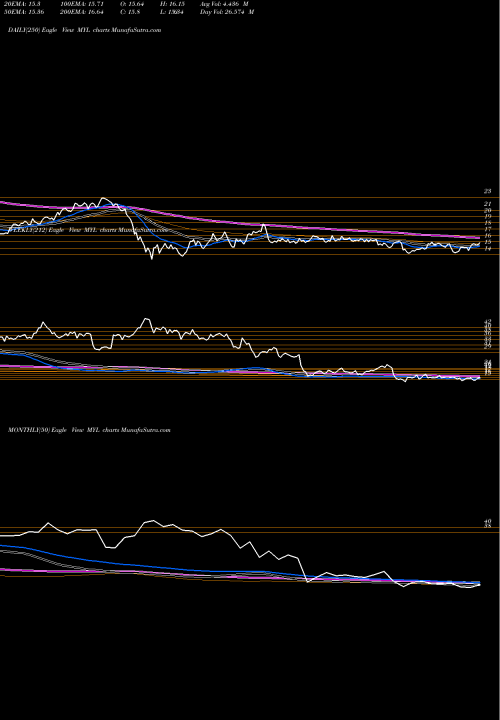The height and width of the screenshot is (720, 500).
Task: Click the high price H: 16.15
Action: pyautogui.click(x=172, y=4)
